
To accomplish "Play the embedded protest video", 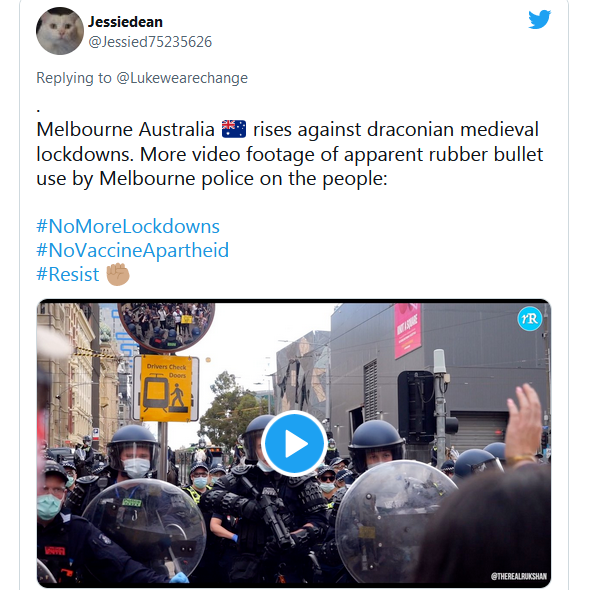I will coord(294,443).
